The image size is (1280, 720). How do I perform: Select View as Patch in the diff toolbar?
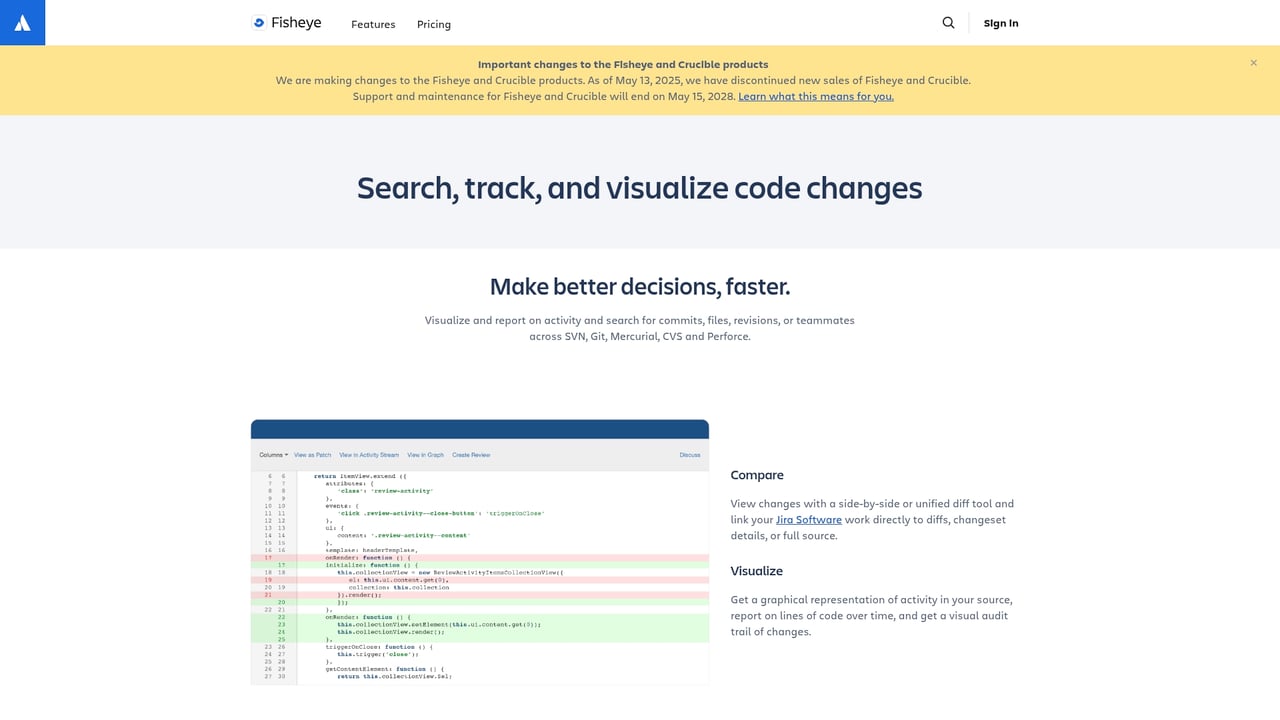point(312,454)
